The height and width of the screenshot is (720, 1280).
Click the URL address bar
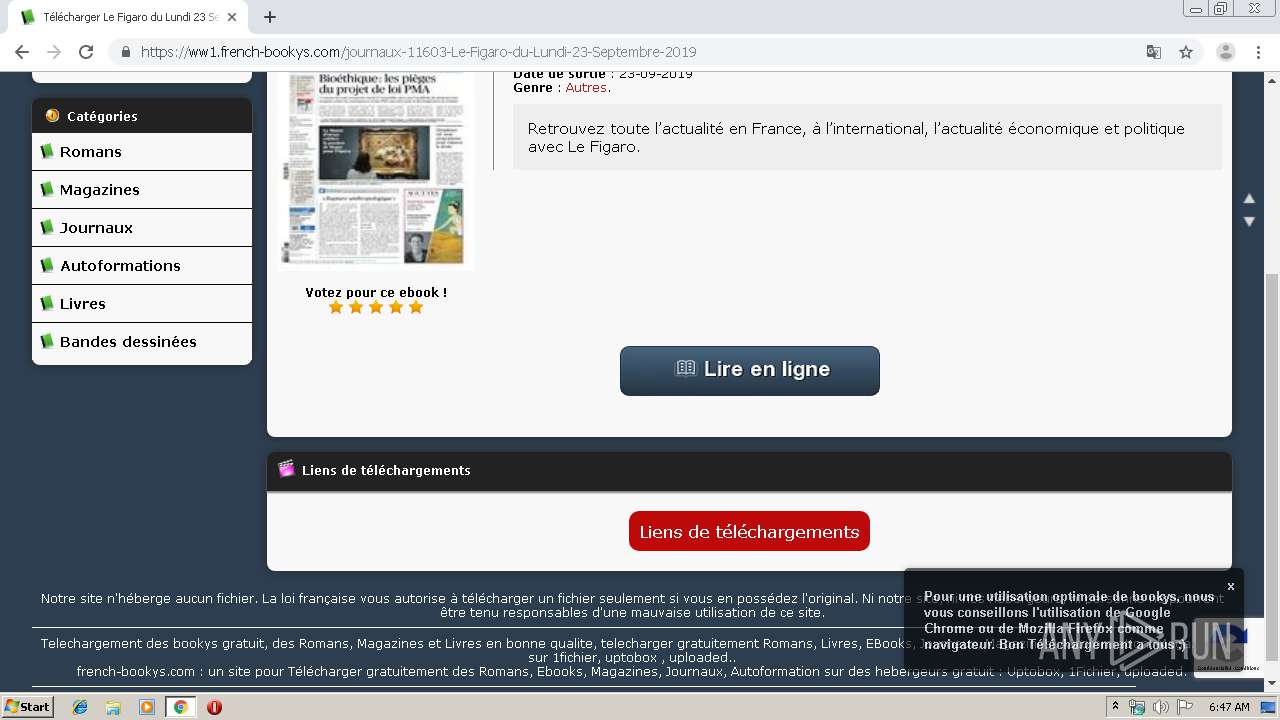(x=640, y=52)
